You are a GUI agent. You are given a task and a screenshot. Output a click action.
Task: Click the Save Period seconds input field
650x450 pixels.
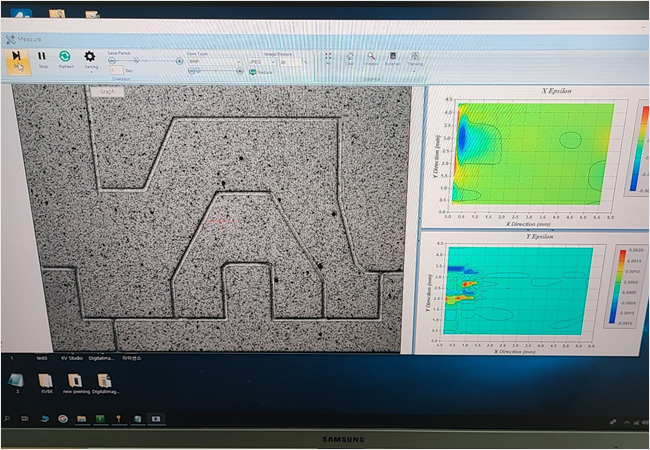116,71
